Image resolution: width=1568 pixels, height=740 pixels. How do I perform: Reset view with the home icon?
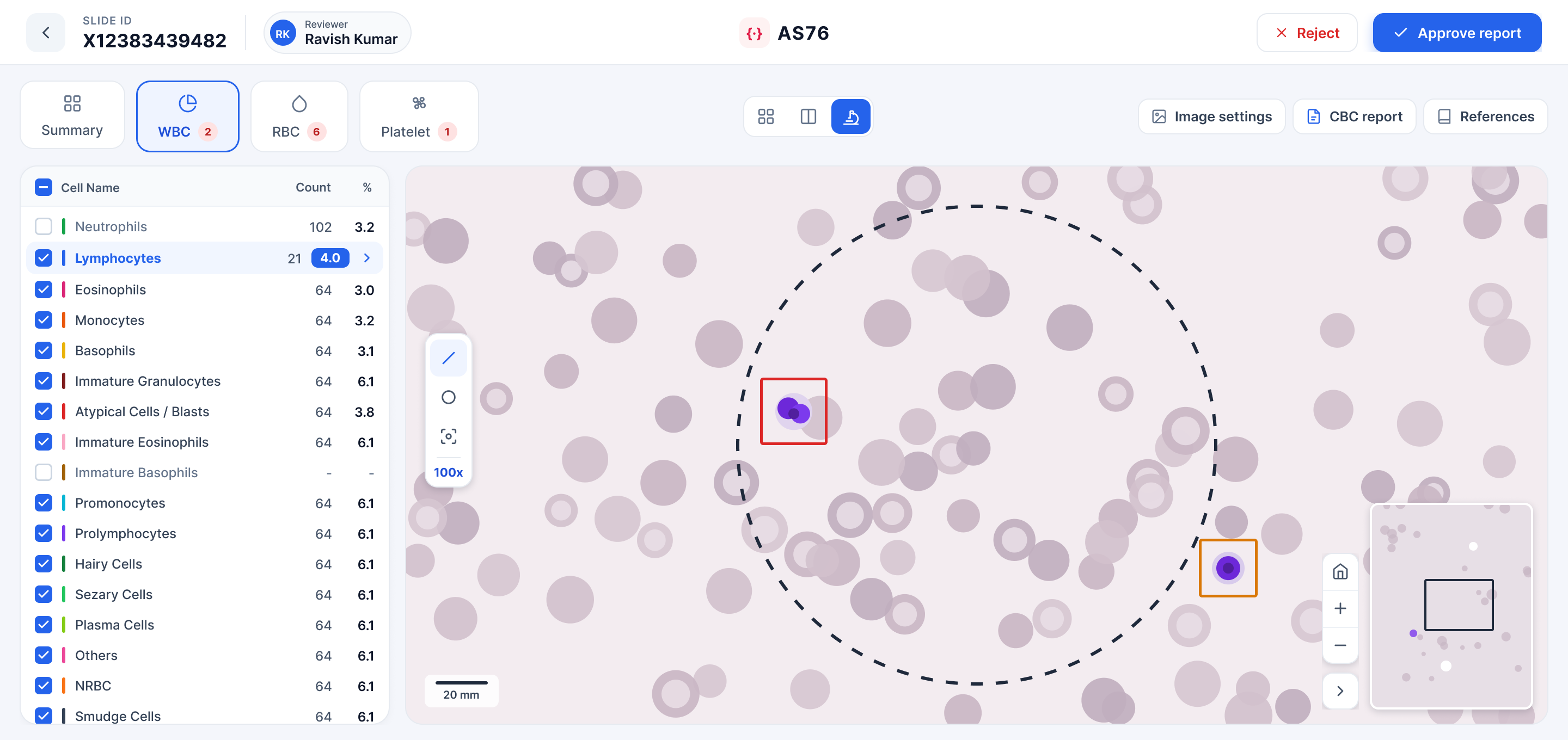coord(1340,572)
